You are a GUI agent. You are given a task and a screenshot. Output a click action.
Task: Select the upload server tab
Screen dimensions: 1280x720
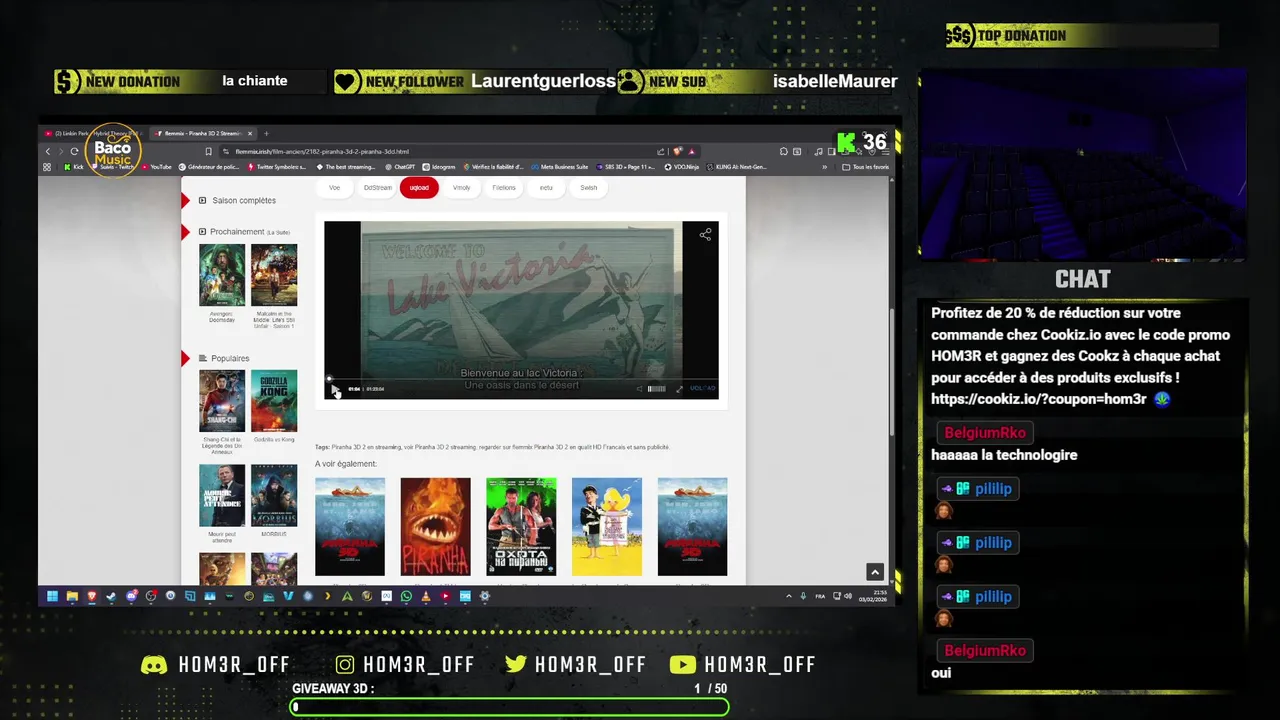419,187
